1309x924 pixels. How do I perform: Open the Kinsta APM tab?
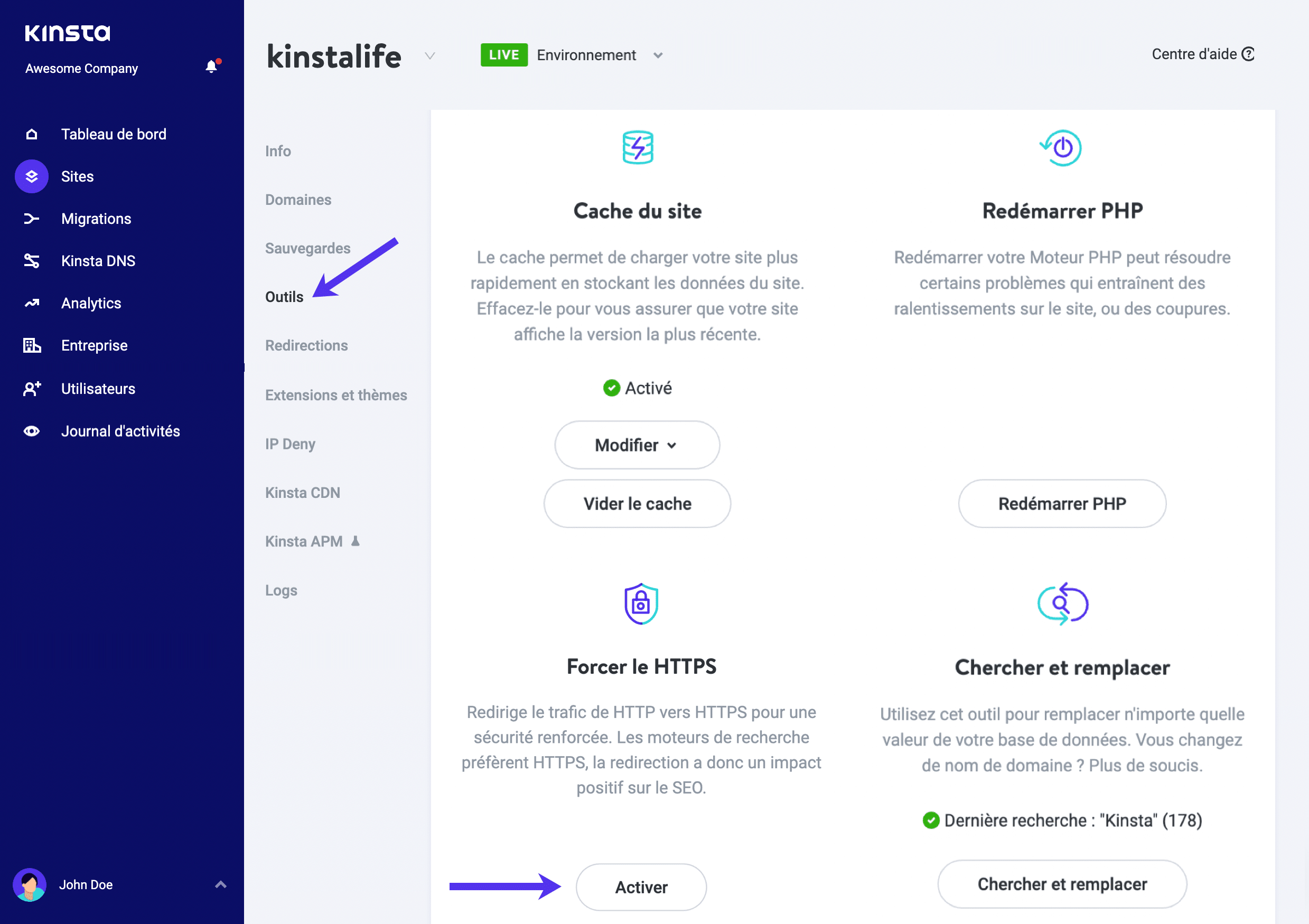[x=303, y=541]
